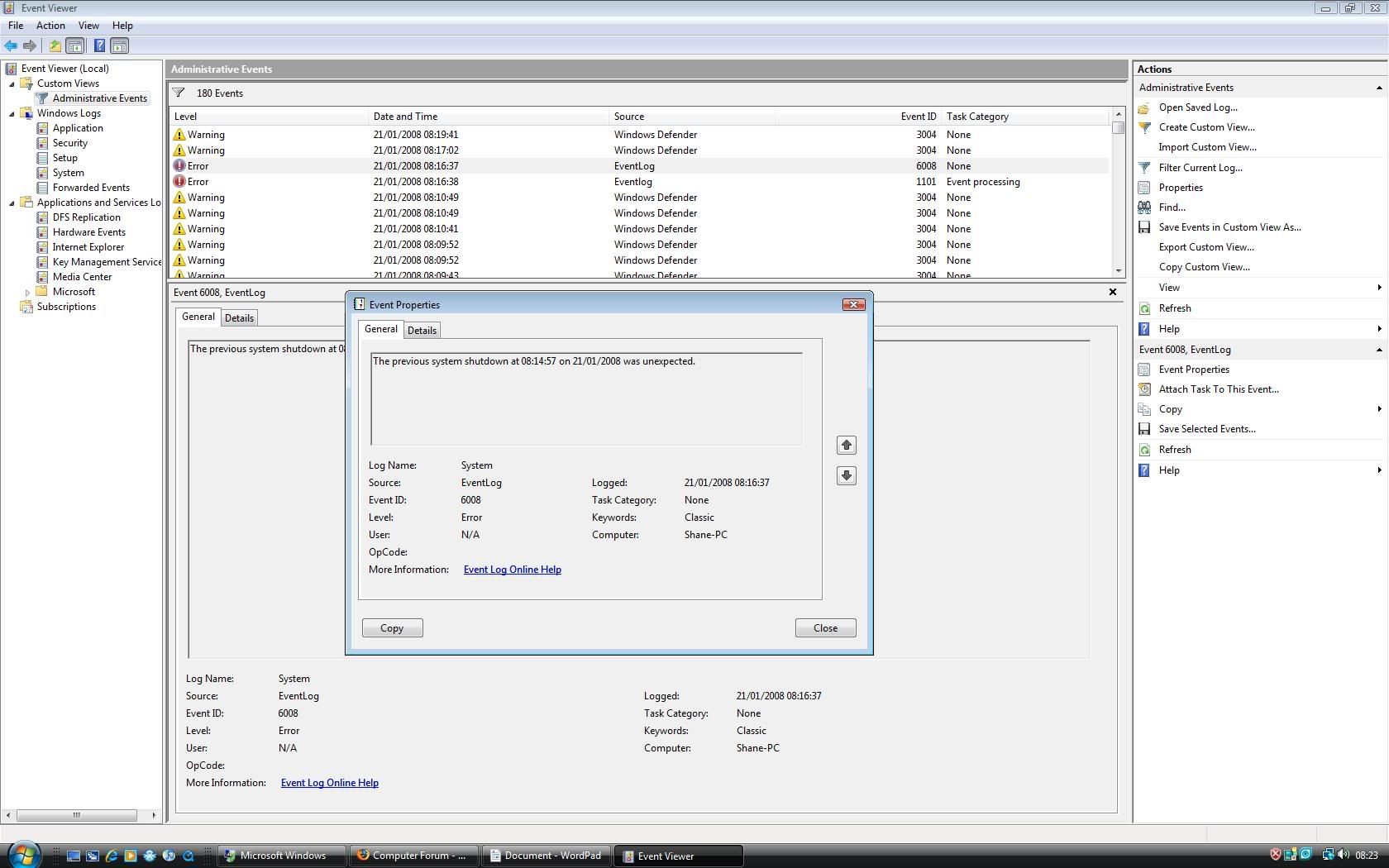Click the next event down arrow in dialog
The image size is (1389, 868).
846,476
